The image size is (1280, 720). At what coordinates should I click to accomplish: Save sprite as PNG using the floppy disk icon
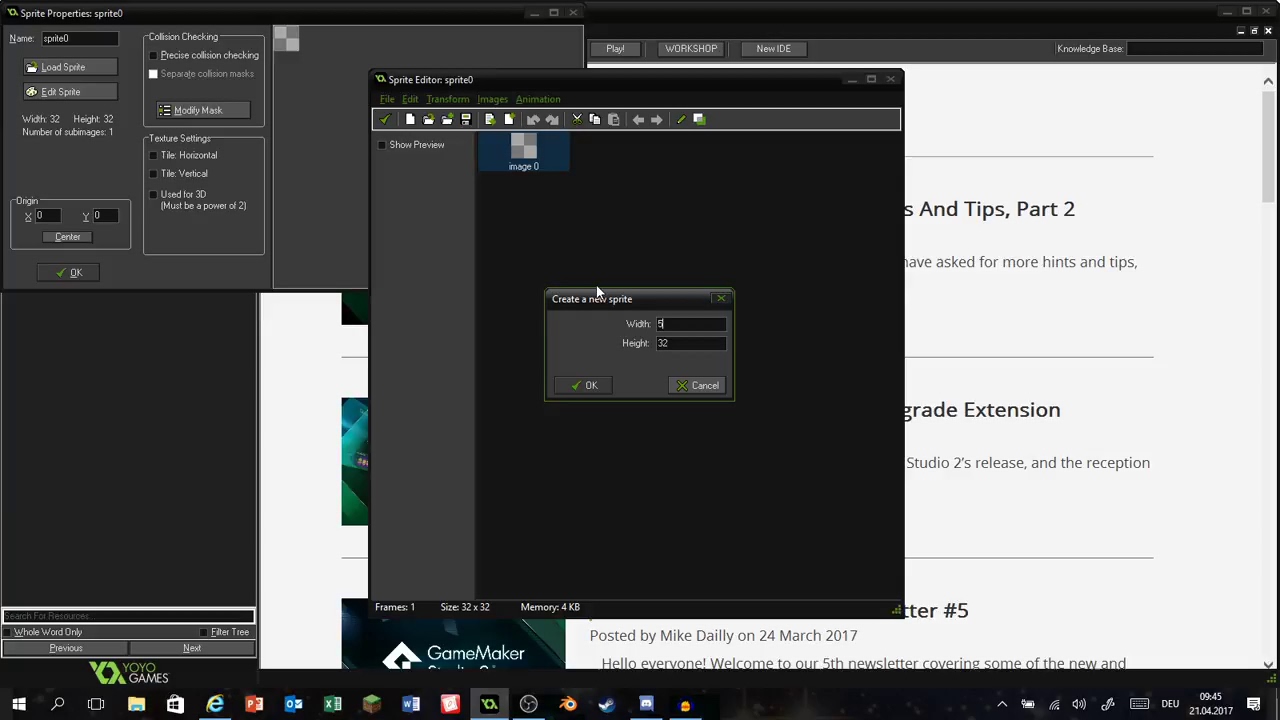pos(466,120)
